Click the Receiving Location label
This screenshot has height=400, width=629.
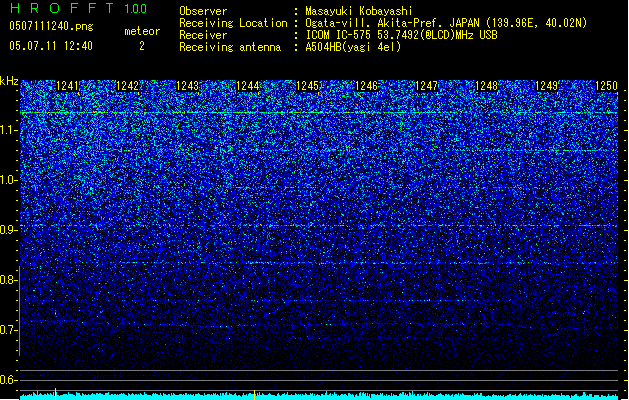point(233,23)
